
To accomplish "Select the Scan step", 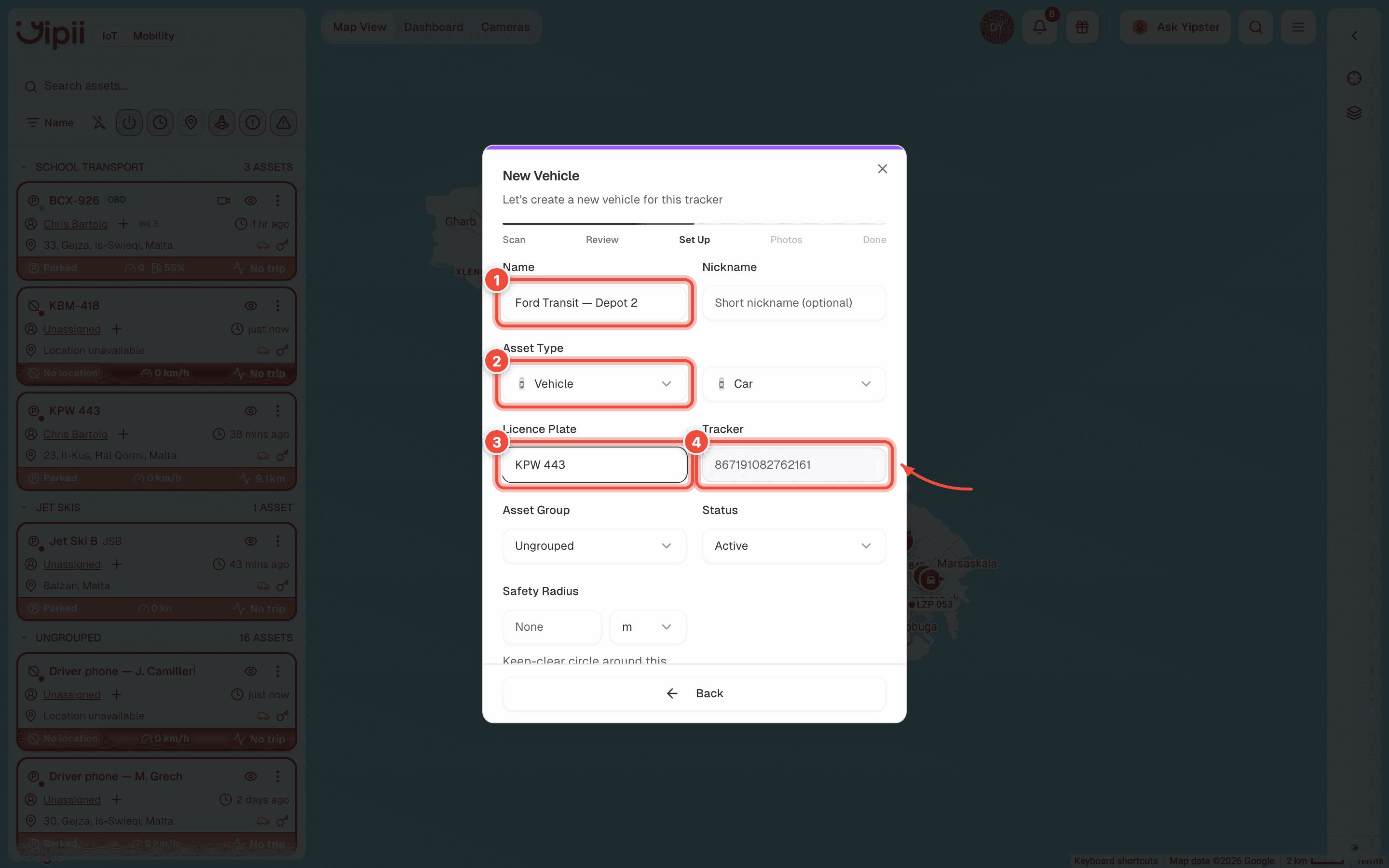I will pyautogui.click(x=514, y=240).
